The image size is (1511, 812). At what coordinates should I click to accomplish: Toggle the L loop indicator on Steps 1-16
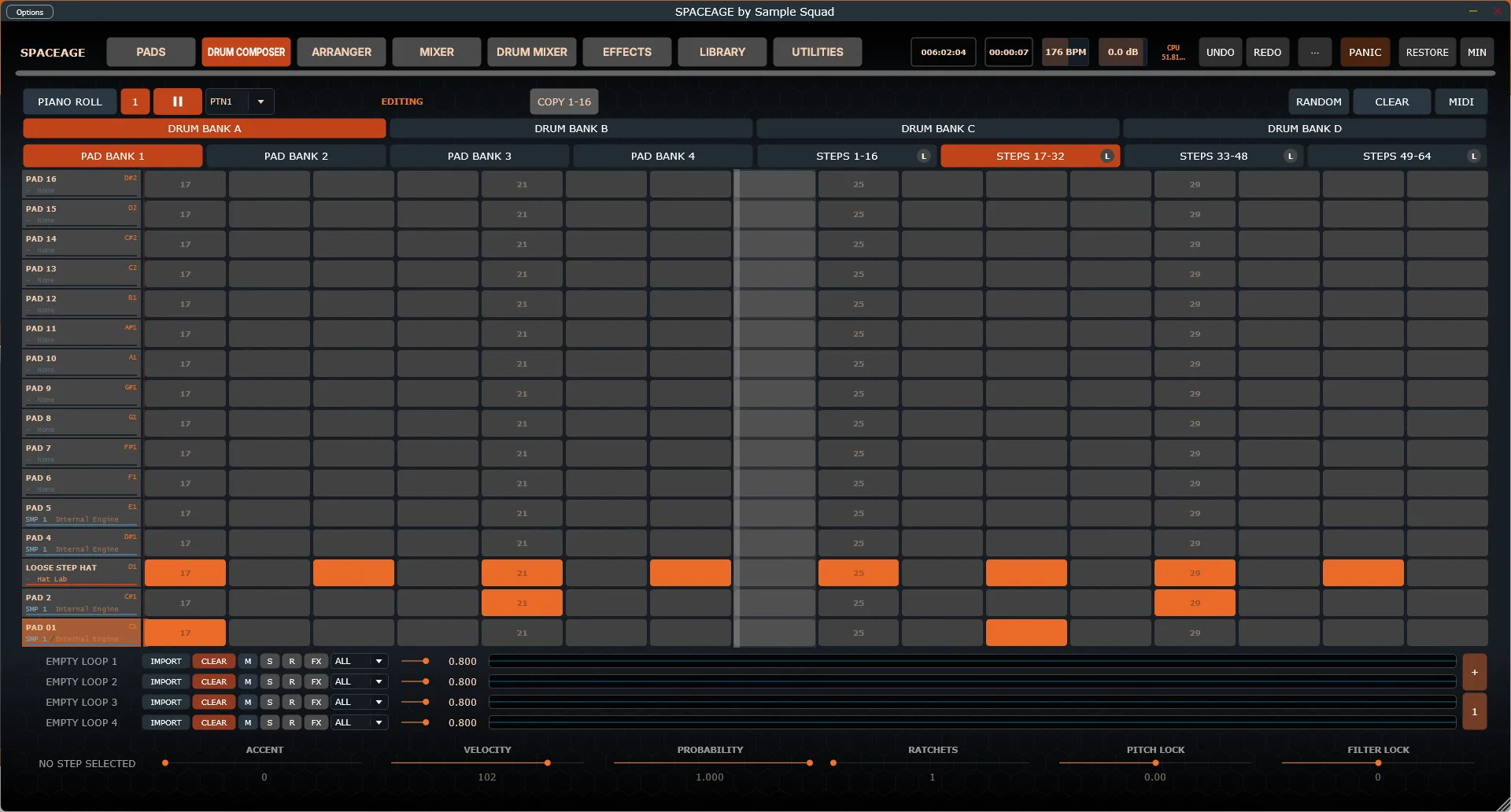click(x=924, y=156)
